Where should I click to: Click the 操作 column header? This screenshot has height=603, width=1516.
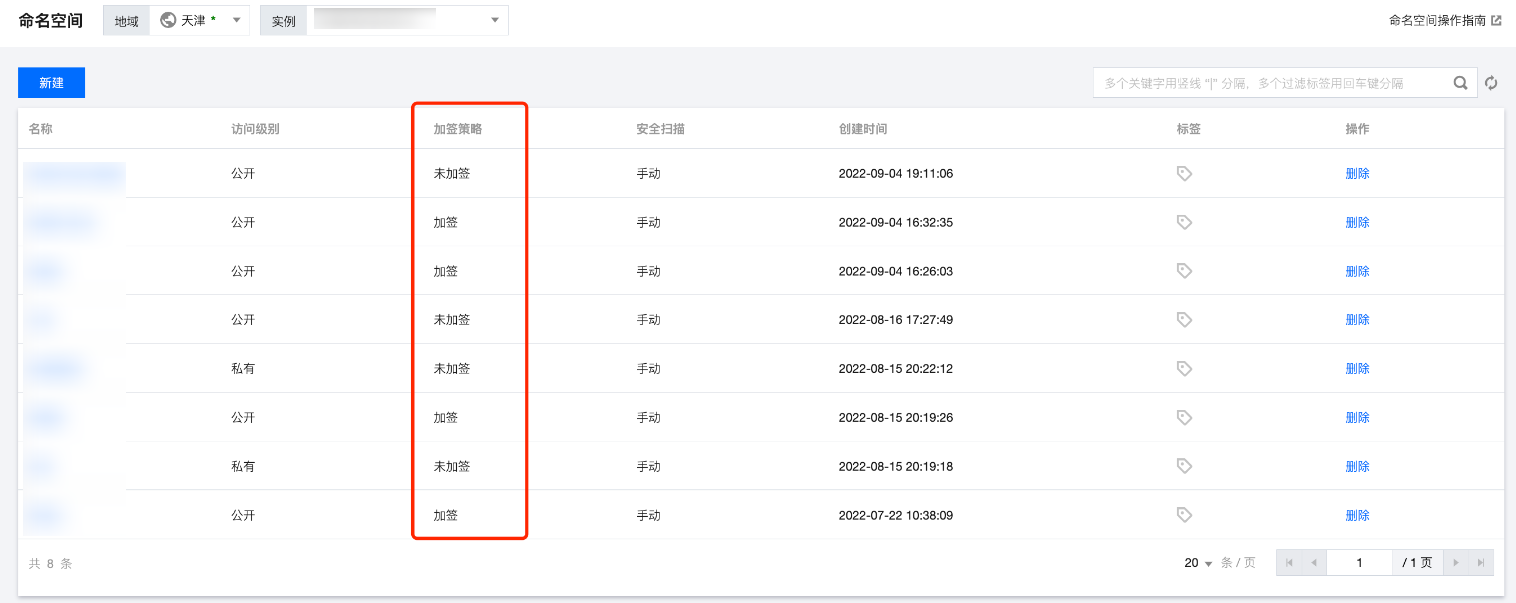(x=1357, y=129)
